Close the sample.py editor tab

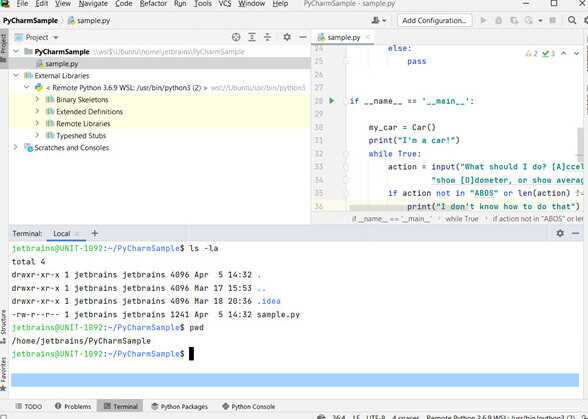pos(368,37)
